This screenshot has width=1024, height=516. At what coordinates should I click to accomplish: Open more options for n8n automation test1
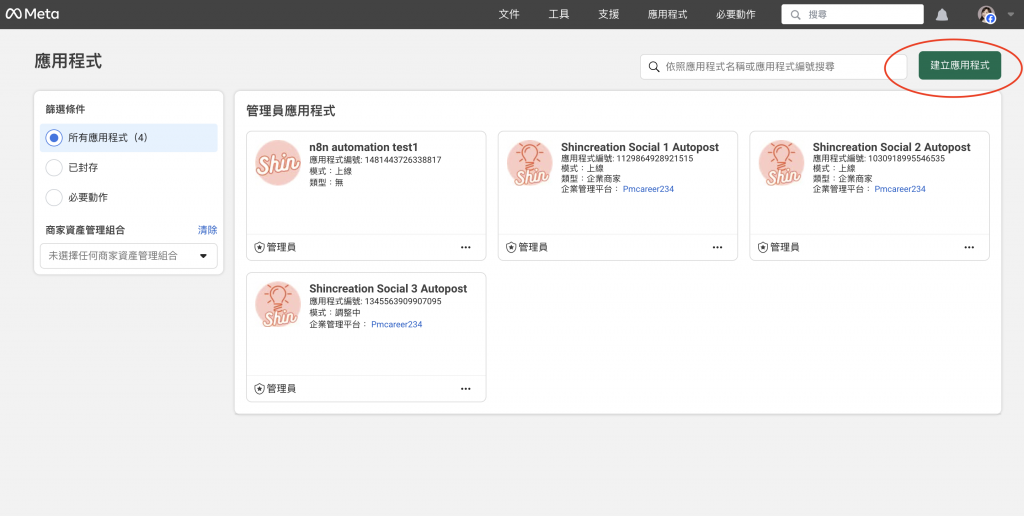pyautogui.click(x=466, y=248)
